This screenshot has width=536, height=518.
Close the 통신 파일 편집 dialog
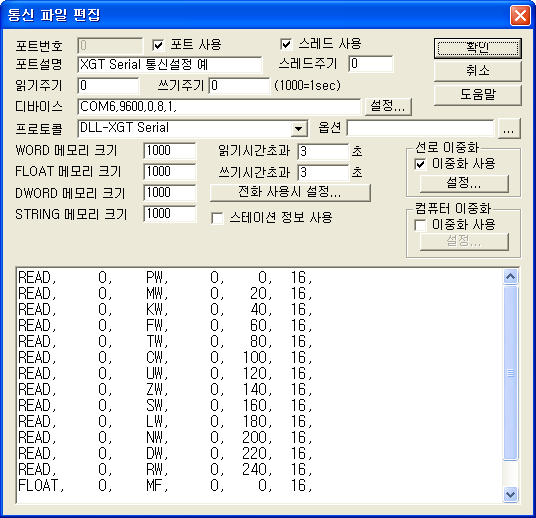(x=520, y=15)
